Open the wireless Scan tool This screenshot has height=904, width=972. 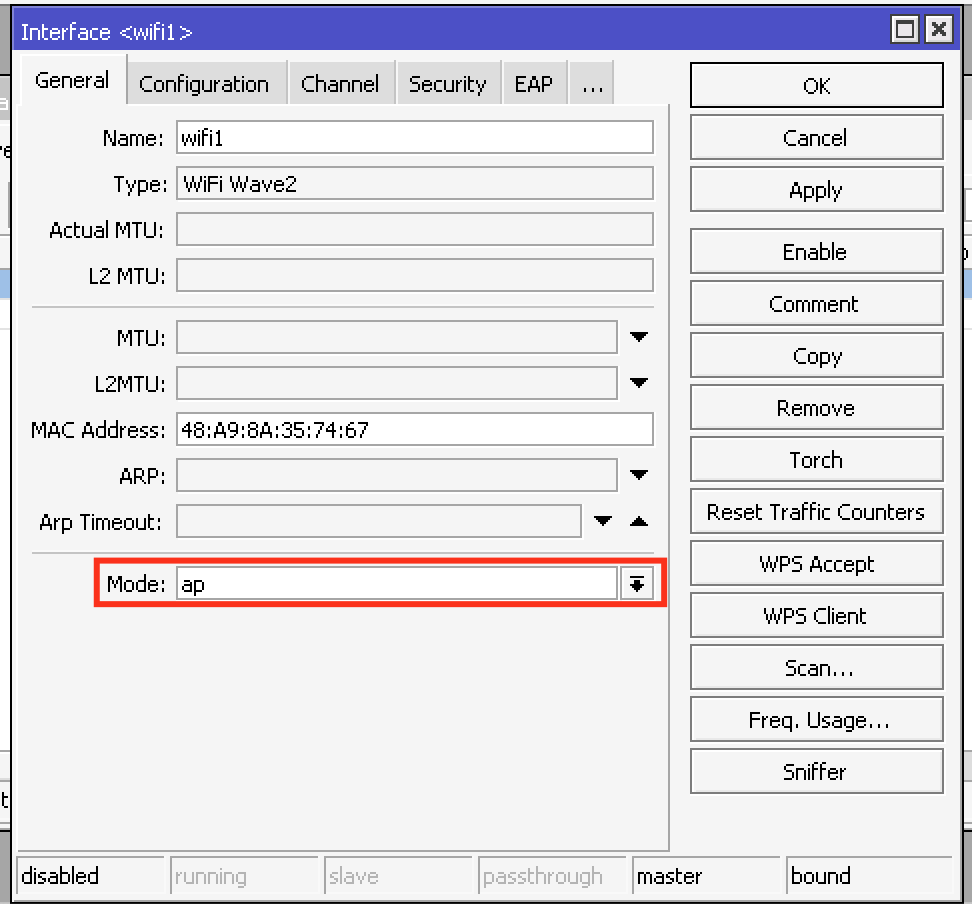click(816, 667)
